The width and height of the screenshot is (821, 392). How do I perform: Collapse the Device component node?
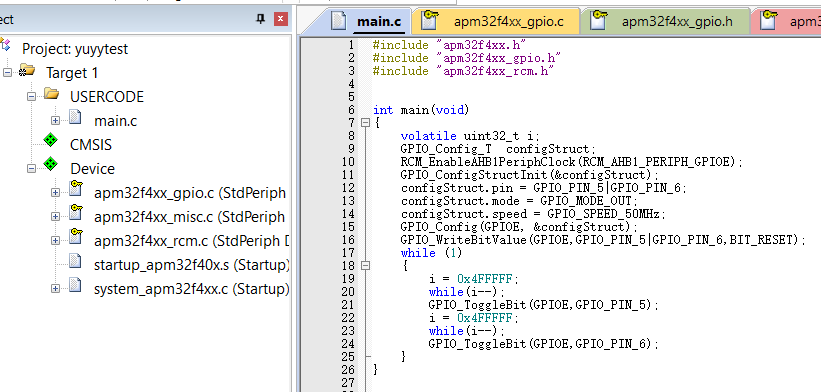tap(31, 169)
